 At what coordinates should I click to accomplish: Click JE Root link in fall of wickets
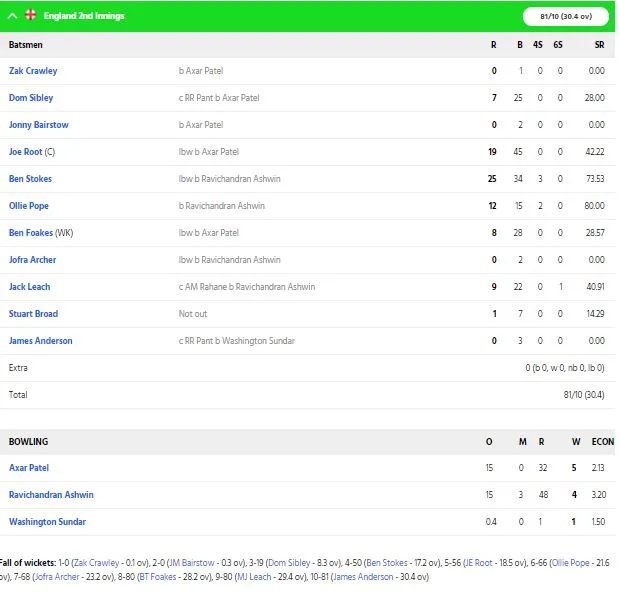coord(478,563)
